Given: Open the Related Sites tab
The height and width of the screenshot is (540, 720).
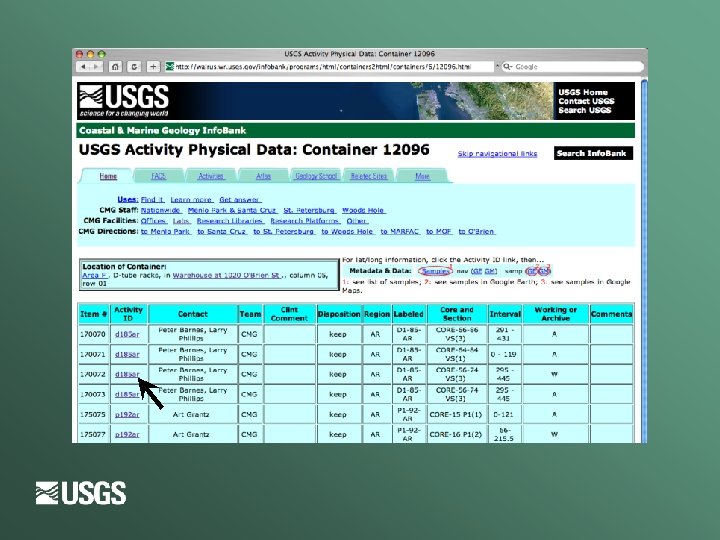Looking at the screenshot, I should coord(369,176).
